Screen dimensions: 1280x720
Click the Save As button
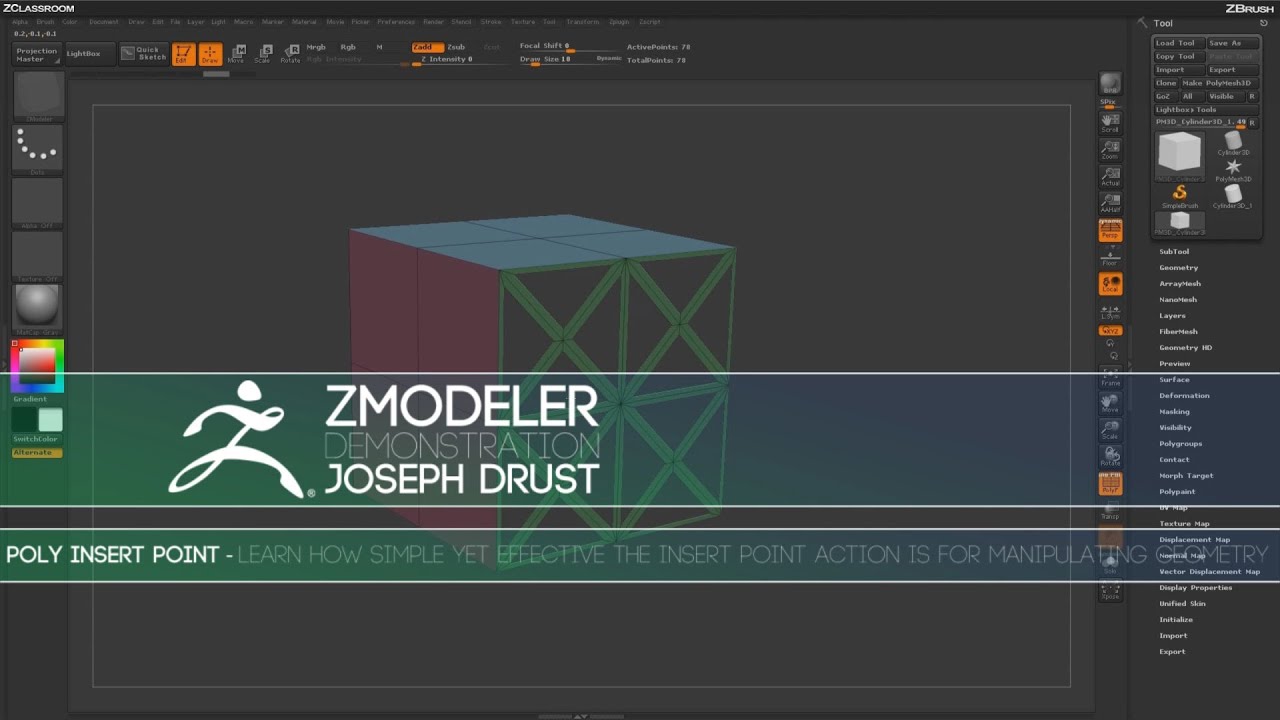point(1231,43)
